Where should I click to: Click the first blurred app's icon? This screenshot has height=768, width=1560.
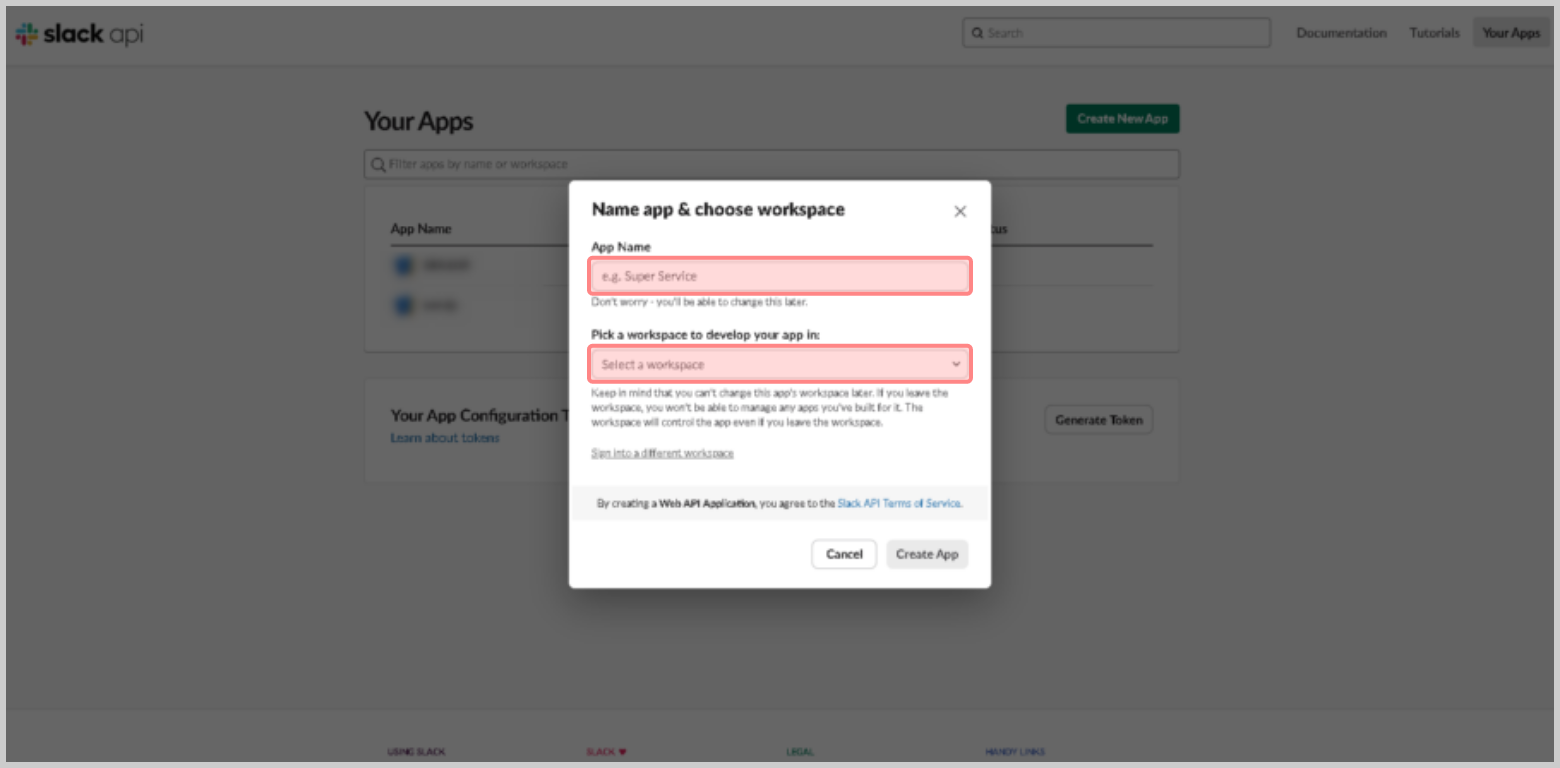(404, 265)
